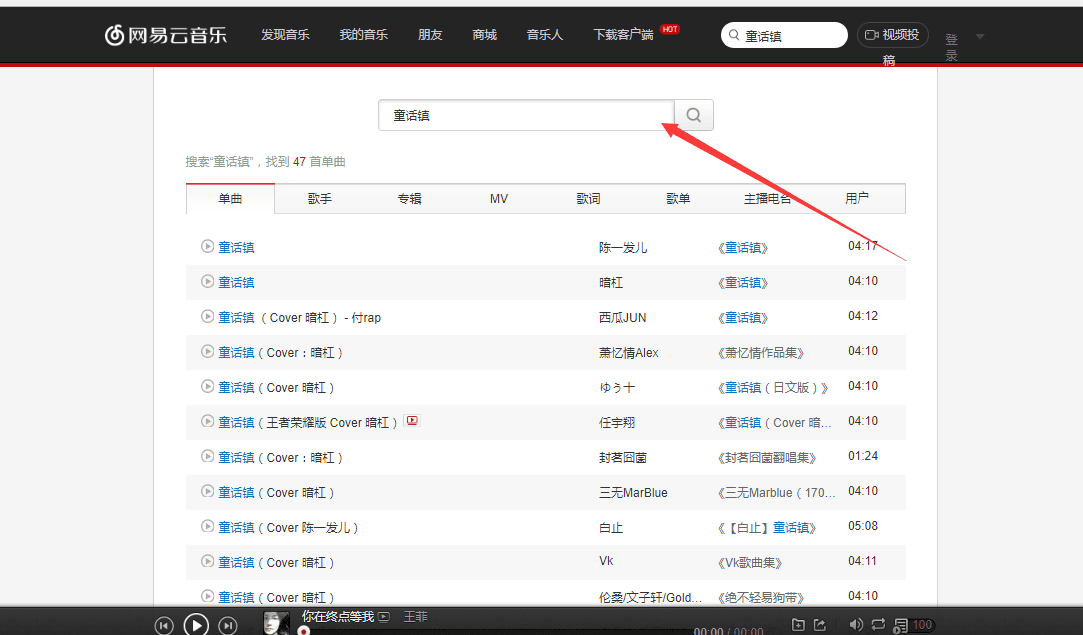The height and width of the screenshot is (635, 1083).
Task: Click the magnifier search button beside the search box
Action: point(693,115)
